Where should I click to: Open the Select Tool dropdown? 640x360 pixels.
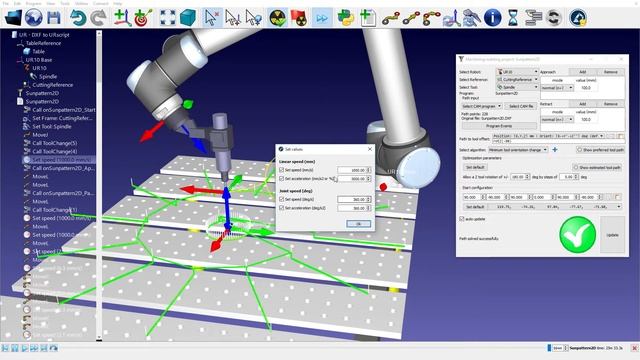click(518, 87)
